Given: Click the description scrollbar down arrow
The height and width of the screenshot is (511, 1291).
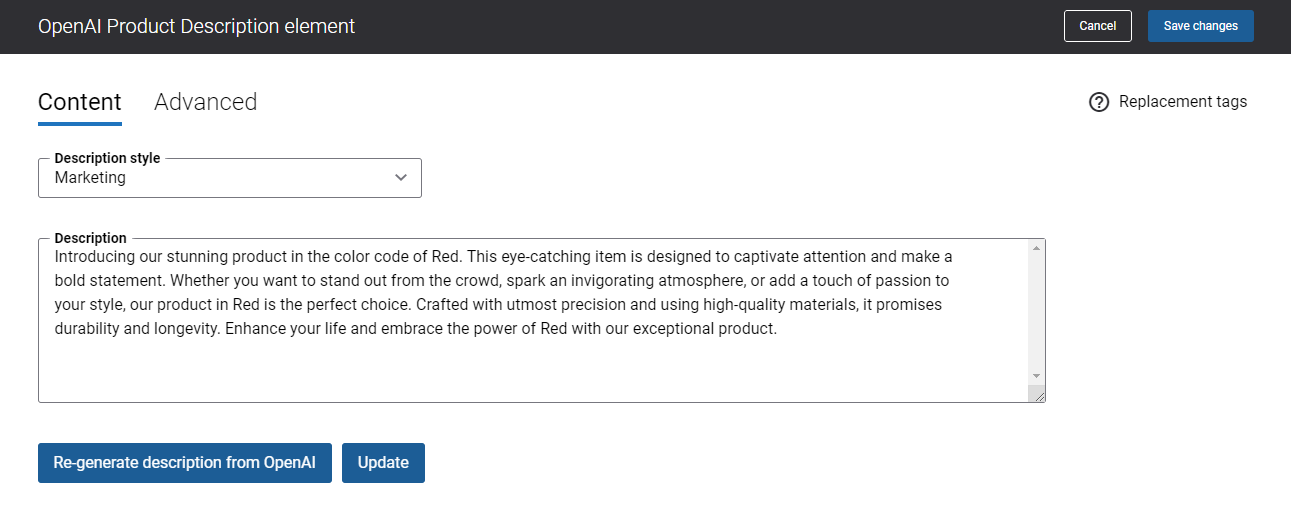Looking at the screenshot, I should tap(1037, 376).
